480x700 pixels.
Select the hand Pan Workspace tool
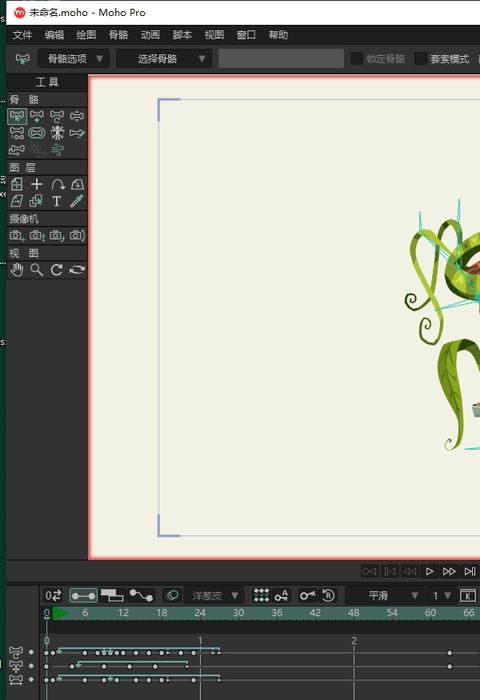pyautogui.click(x=17, y=270)
